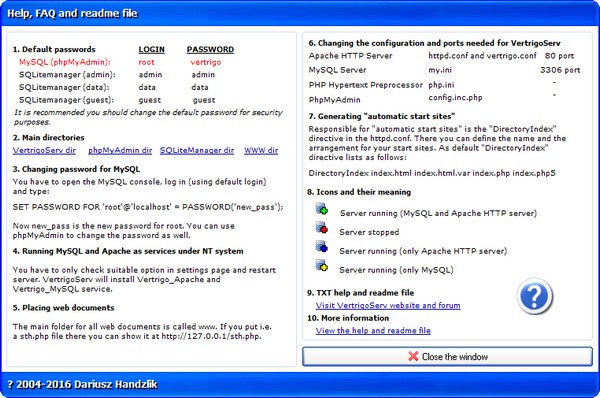Click the '10. More information' heading

click(x=348, y=318)
